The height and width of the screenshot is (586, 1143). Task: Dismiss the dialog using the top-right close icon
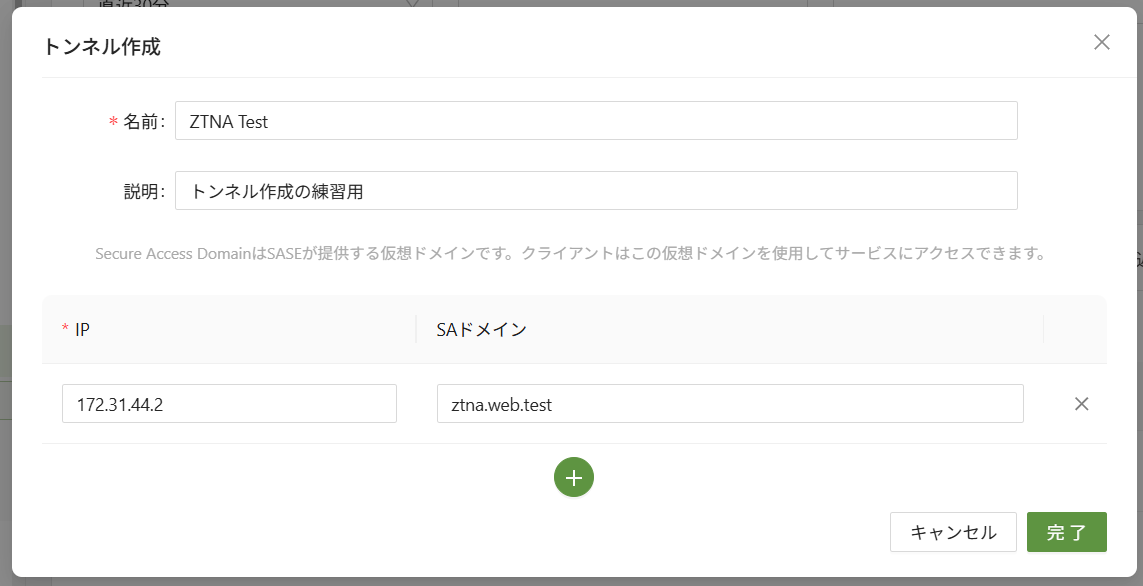coord(1101,42)
